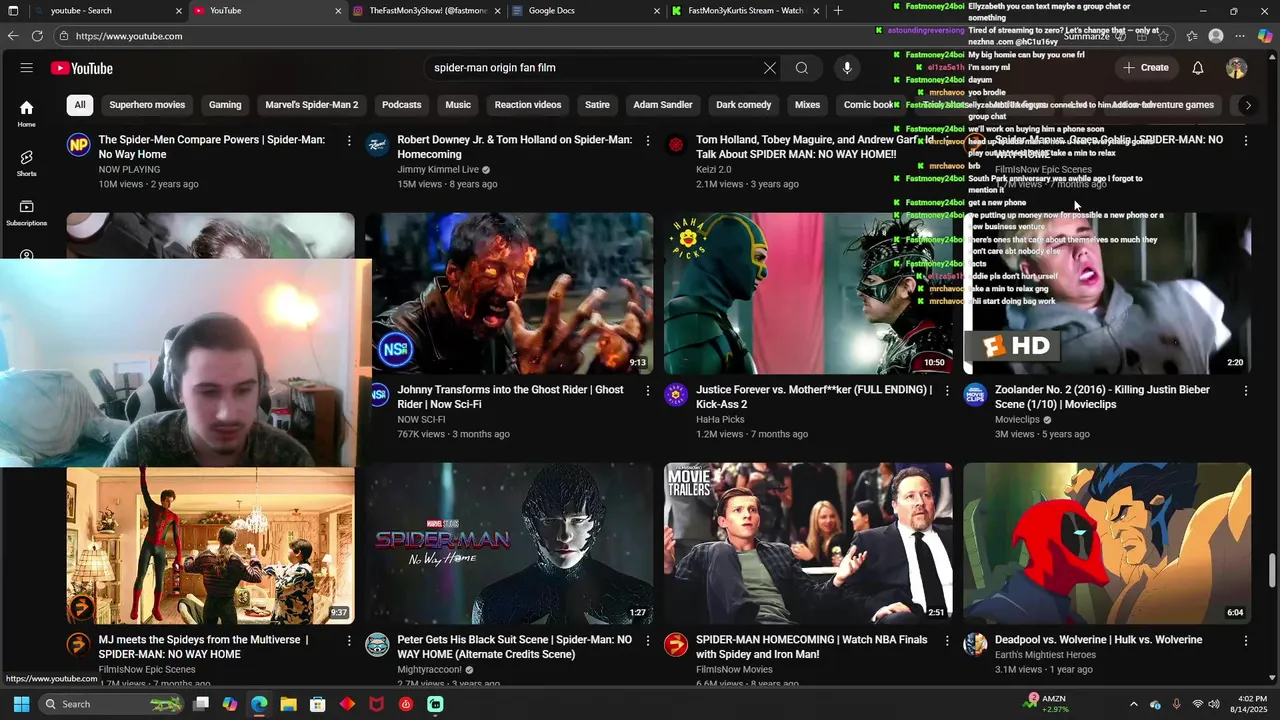Open the MJ meets the Spideys thumbnail
1280x720 pixels.
210,543
